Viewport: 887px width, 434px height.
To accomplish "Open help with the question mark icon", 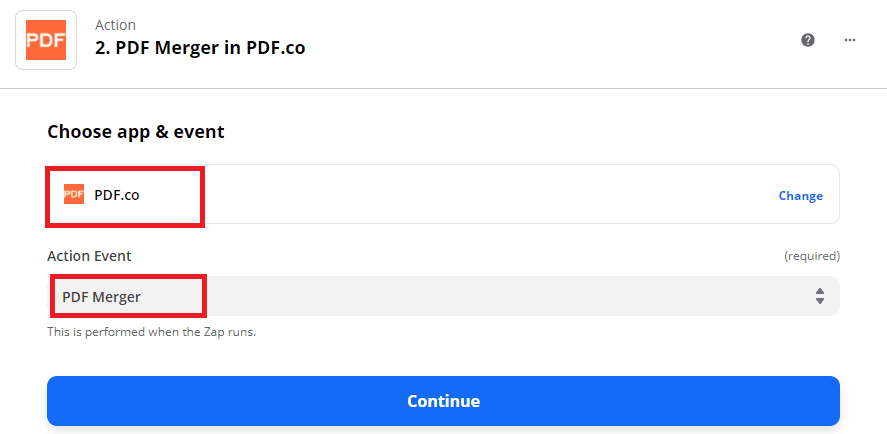I will 808,40.
